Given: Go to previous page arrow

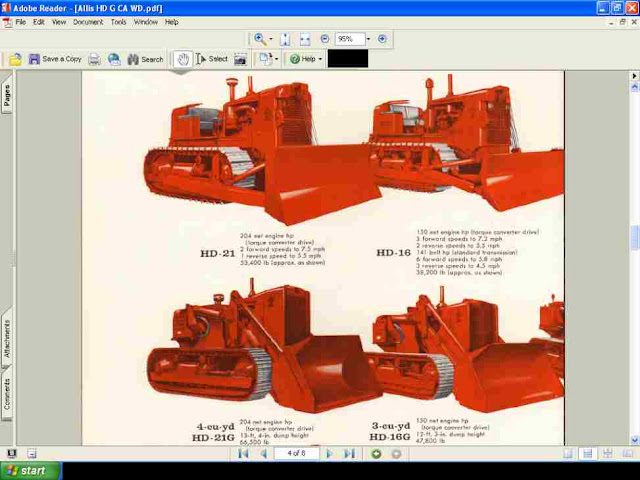Looking at the screenshot, I should pos(264,453).
